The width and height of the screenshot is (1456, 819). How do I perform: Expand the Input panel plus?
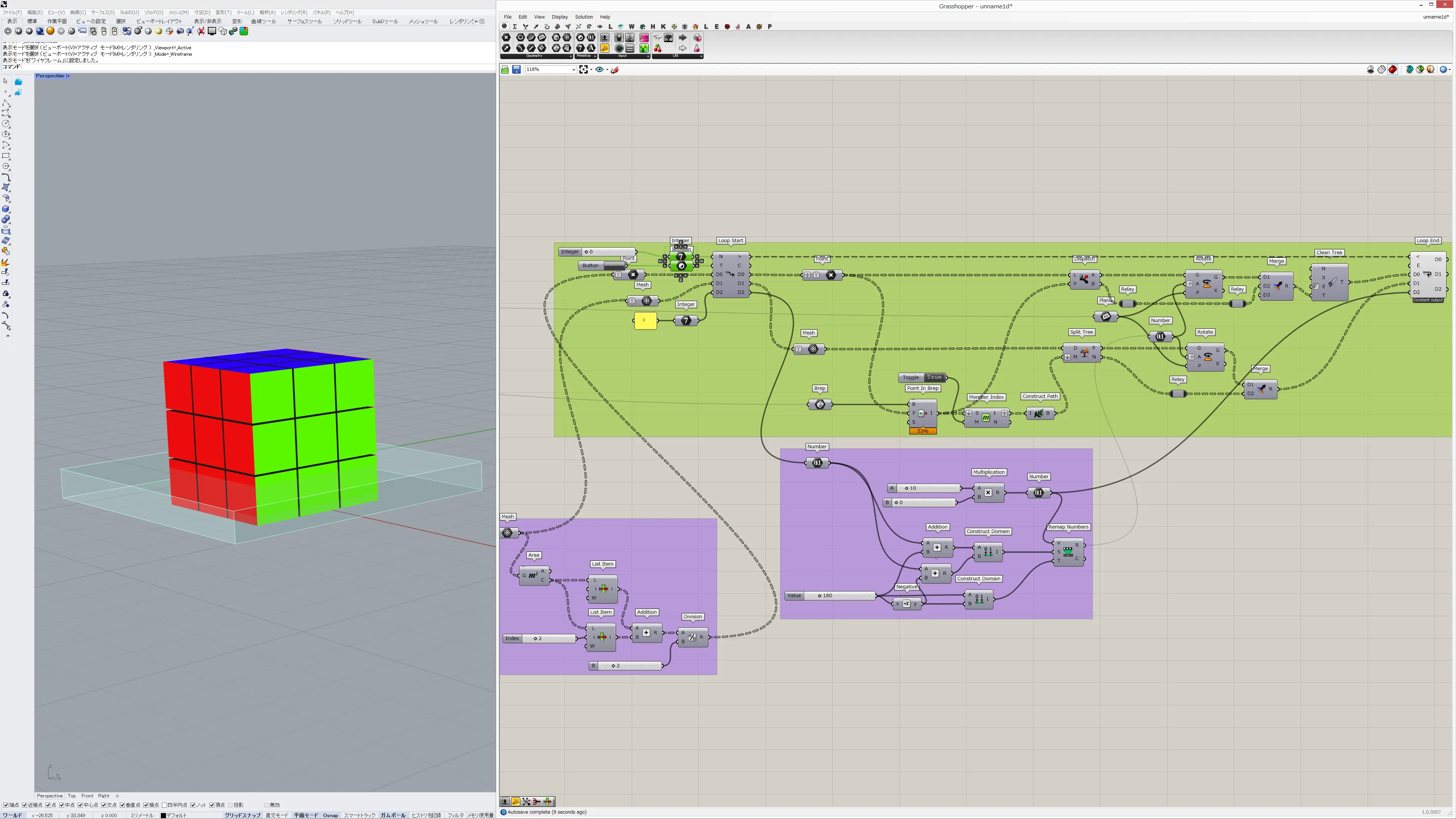click(x=648, y=56)
